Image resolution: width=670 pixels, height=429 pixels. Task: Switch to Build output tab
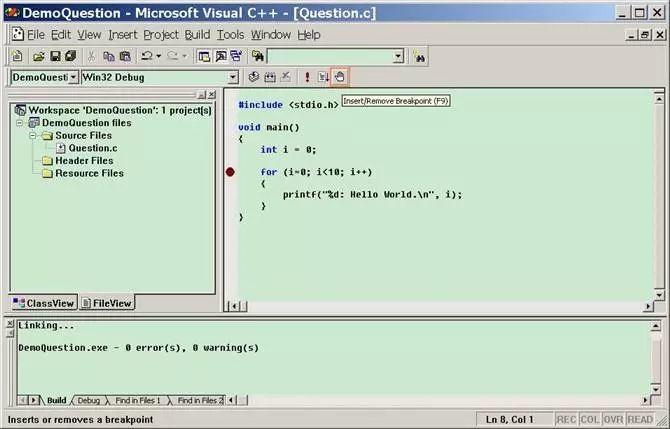56,400
